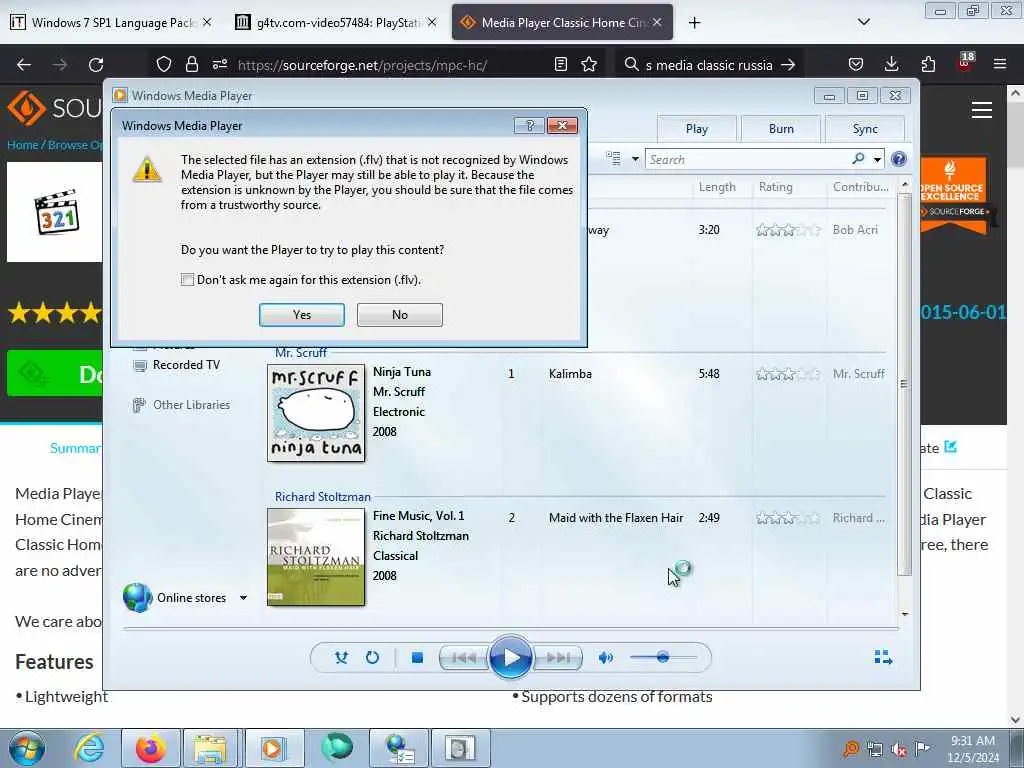The height and width of the screenshot is (768, 1024).
Task: Click the Richard Stoltzman artist group header
Action: [x=323, y=497]
